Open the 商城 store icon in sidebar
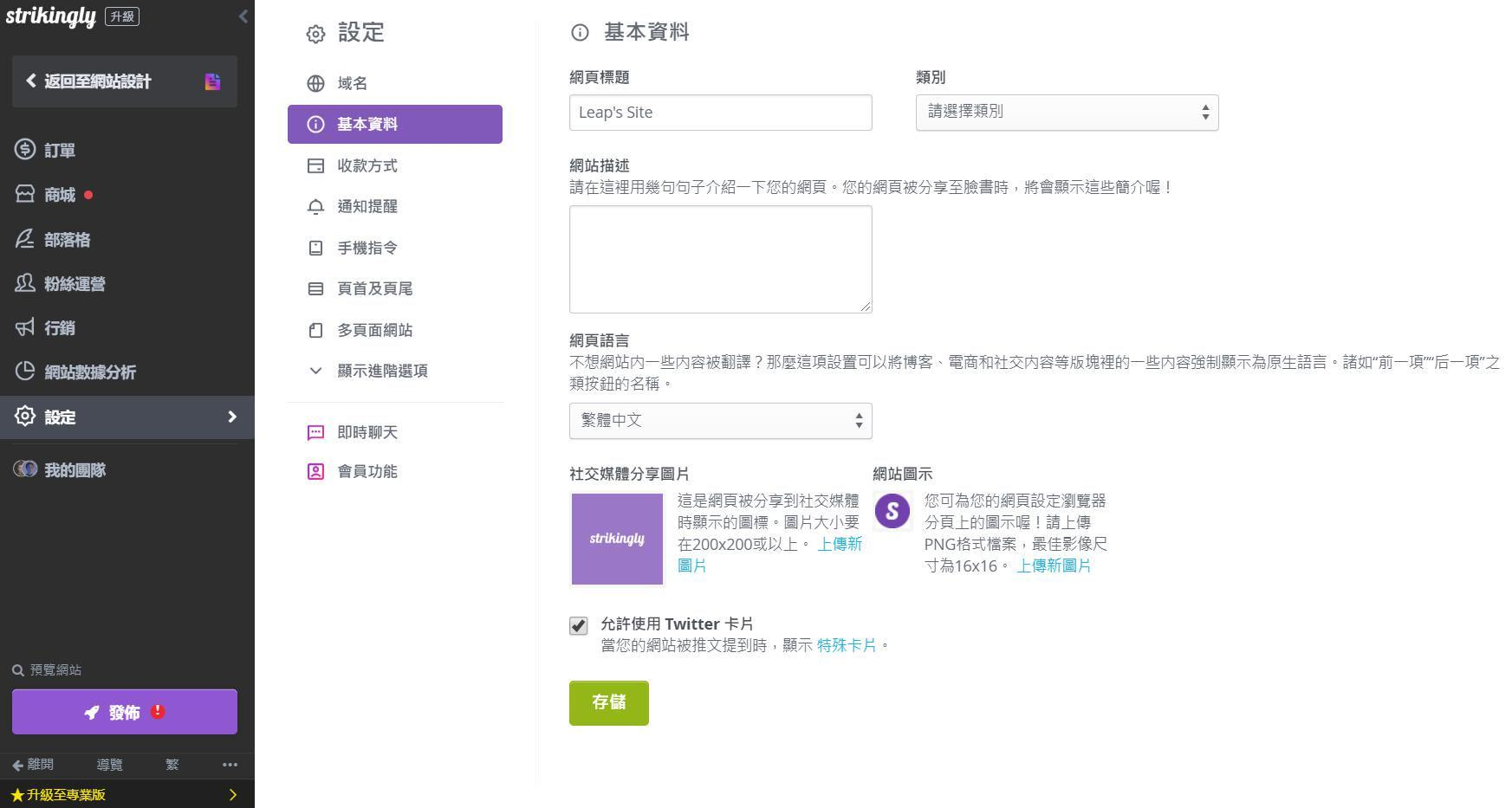 pyautogui.click(x=26, y=195)
